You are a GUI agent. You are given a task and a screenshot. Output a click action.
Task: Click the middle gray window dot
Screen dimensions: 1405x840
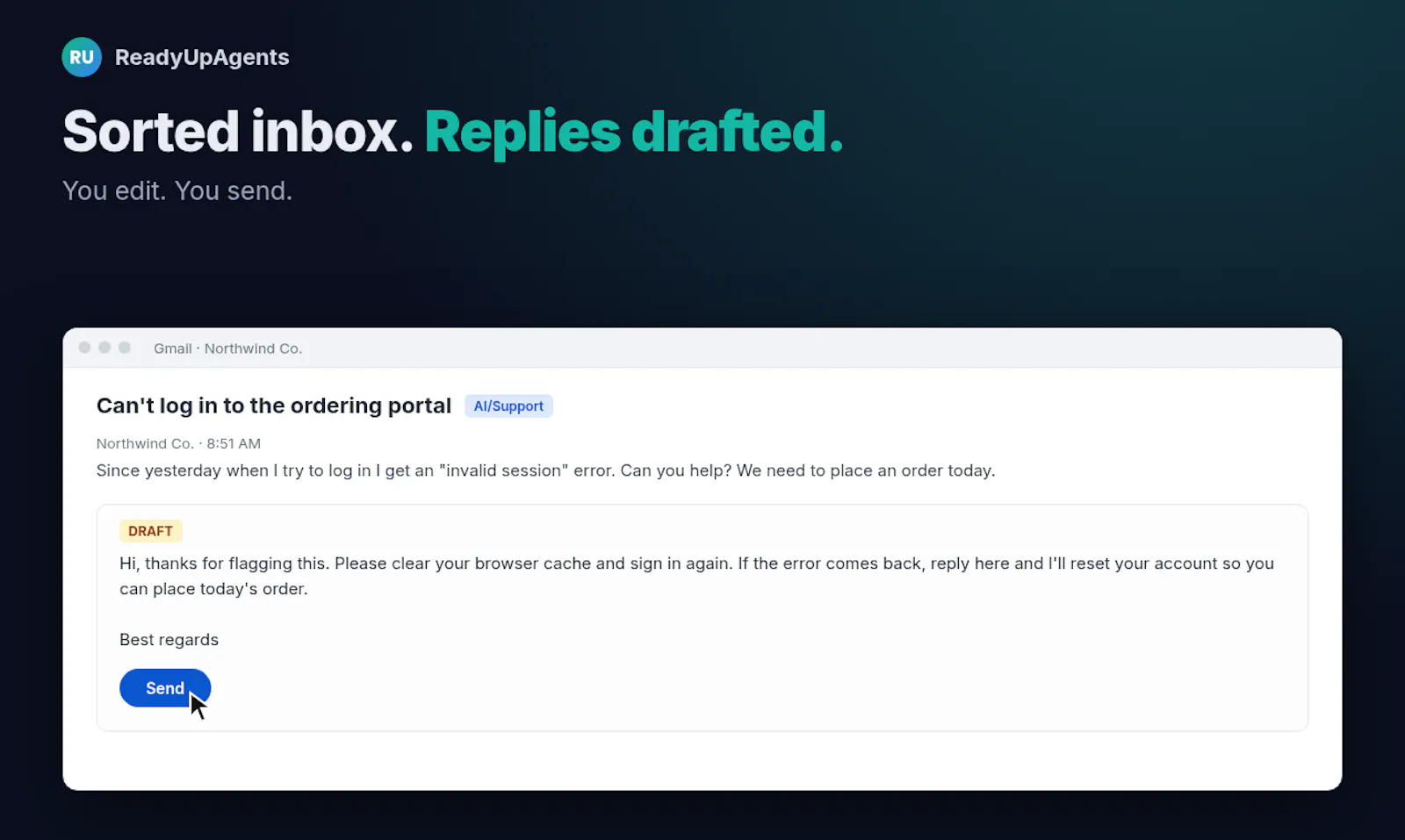point(104,348)
